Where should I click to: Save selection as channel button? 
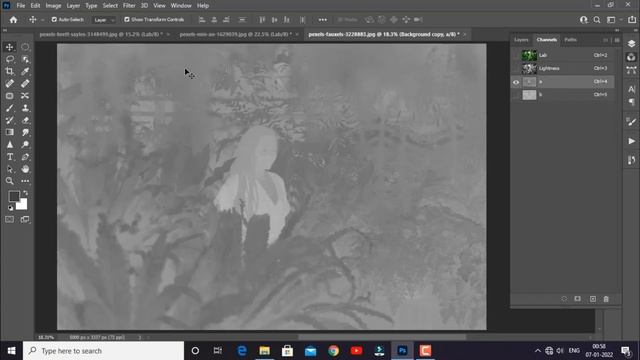(578, 299)
